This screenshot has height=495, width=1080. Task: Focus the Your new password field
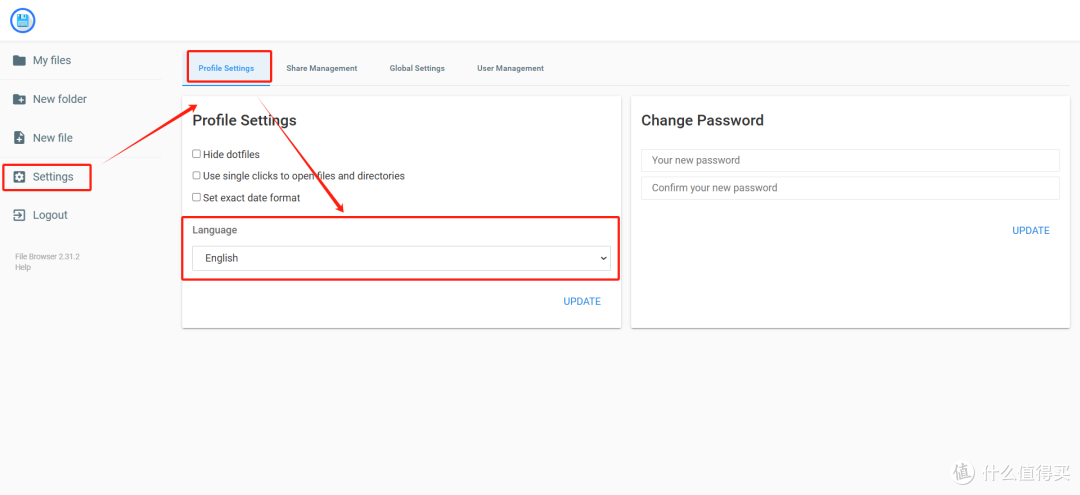850,160
